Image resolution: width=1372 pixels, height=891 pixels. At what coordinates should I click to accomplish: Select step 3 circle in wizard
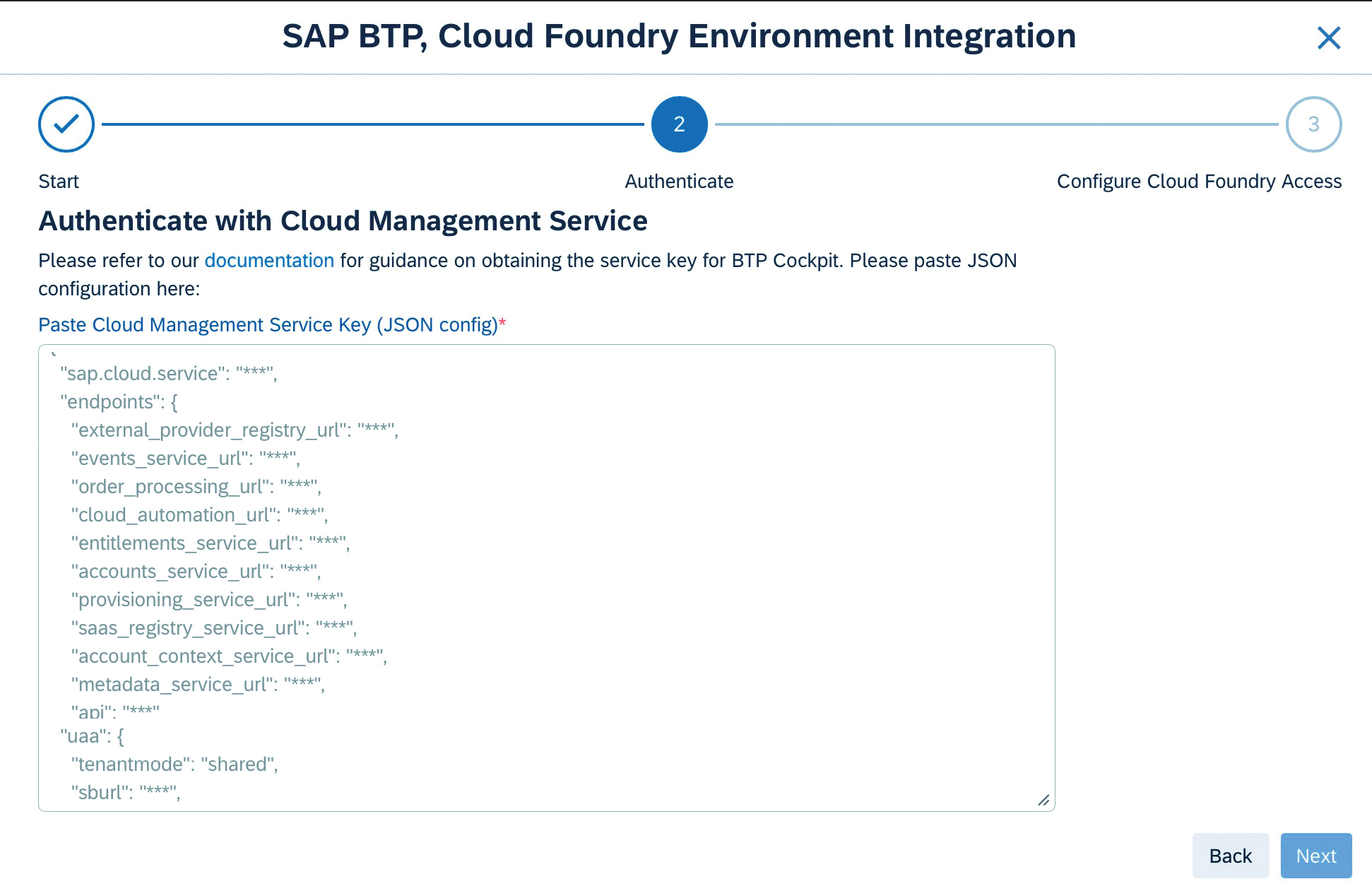(x=1313, y=124)
